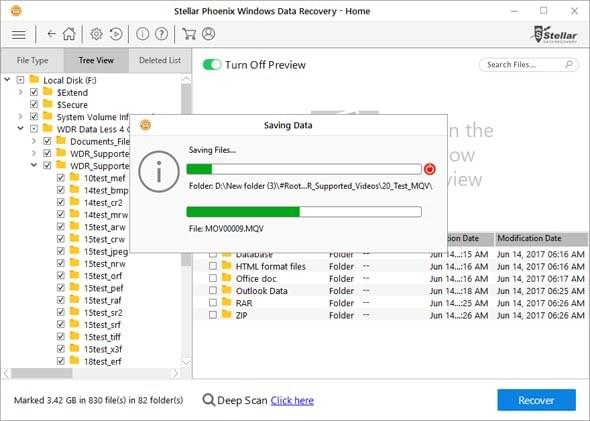
Task: Collapse the Local Disk (F:) node
Action: 7,79
